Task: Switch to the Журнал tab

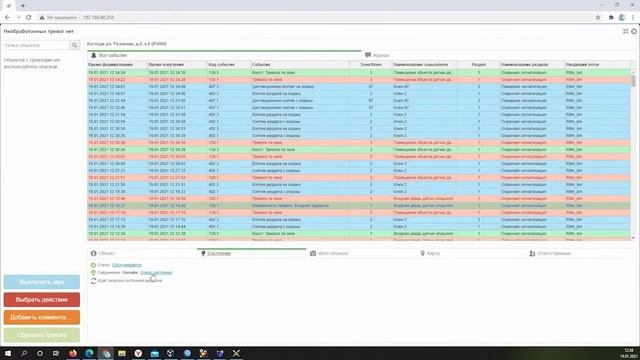Action: click(x=498, y=55)
